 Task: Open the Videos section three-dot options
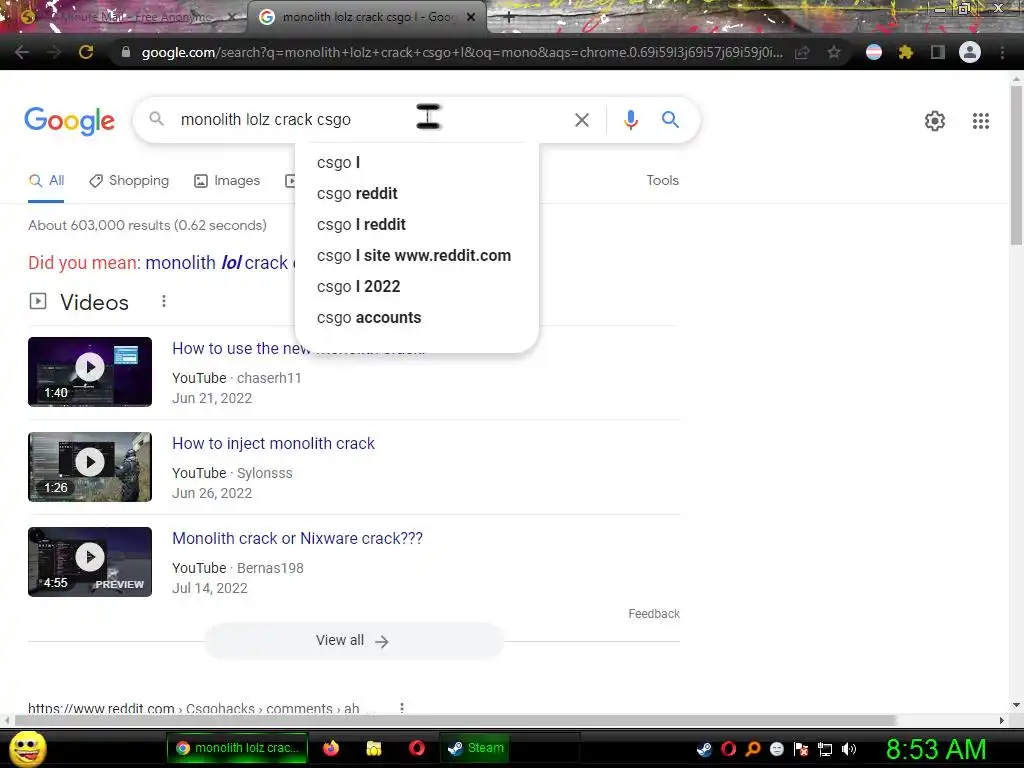click(164, 301)
